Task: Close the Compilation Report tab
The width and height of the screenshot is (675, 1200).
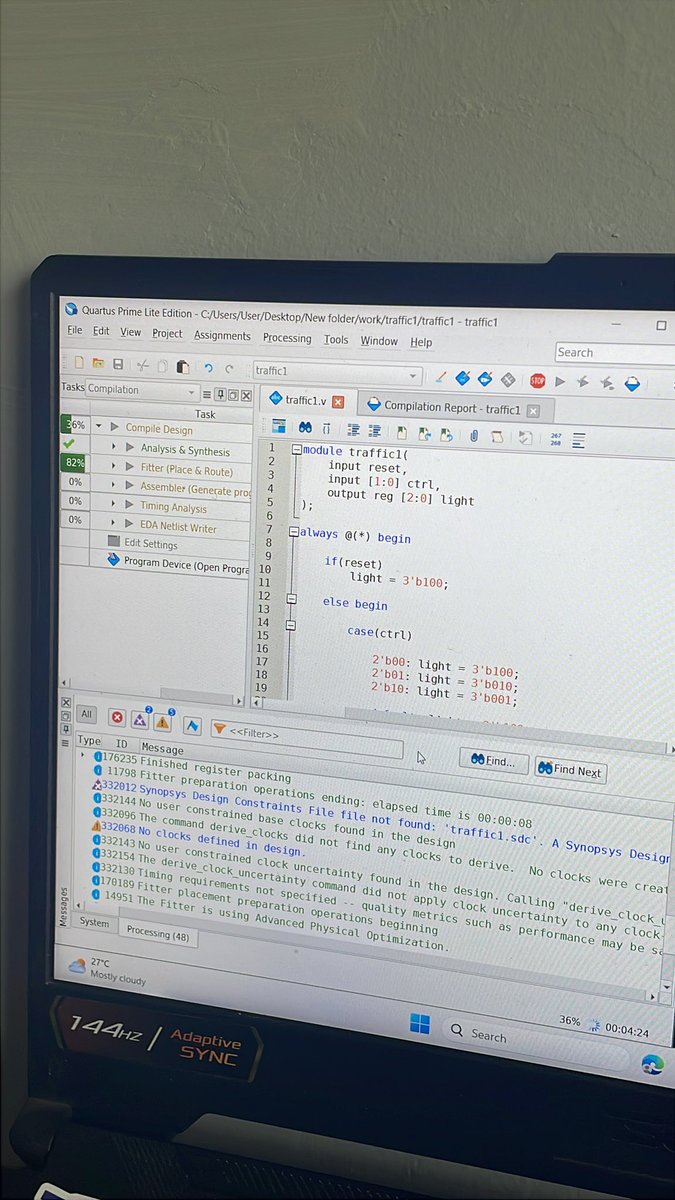Action: pyautogui.click(x=533, y=411)
